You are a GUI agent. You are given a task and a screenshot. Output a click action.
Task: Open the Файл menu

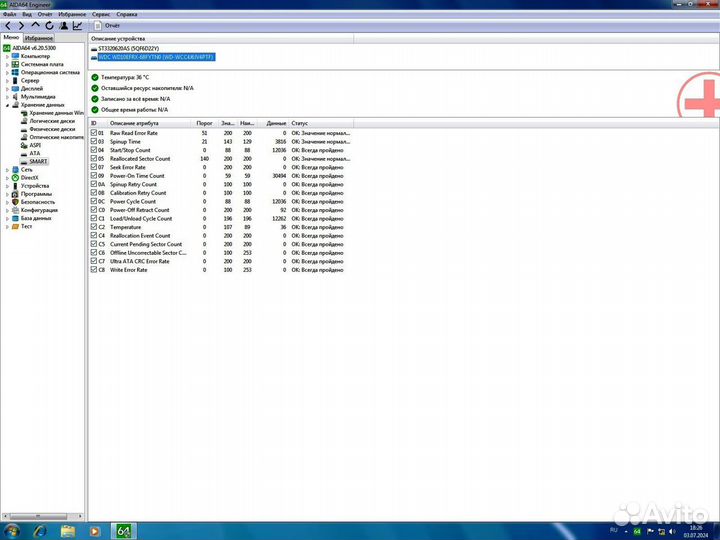9,14
